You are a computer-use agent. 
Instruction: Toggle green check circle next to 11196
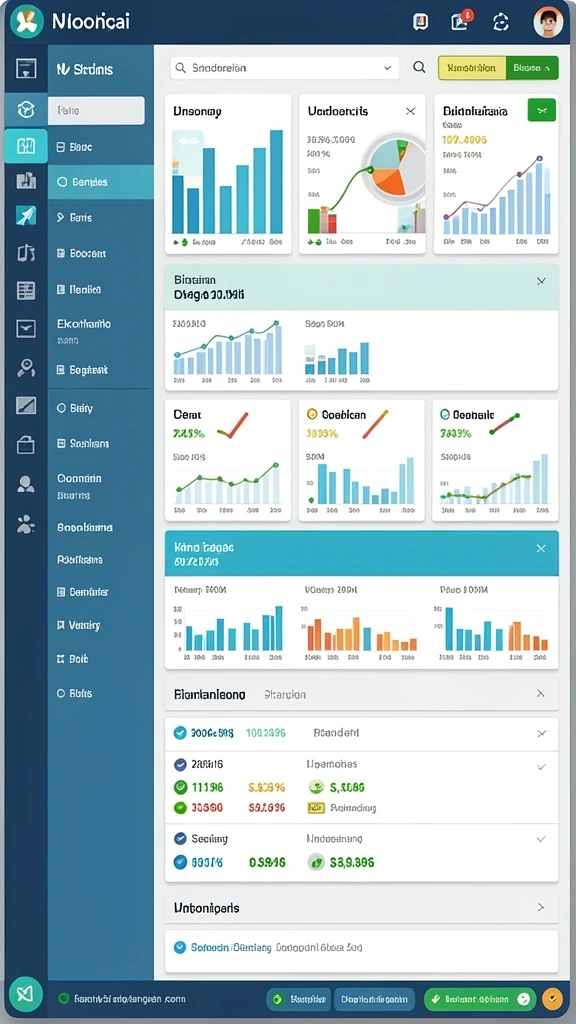(180, 787)
